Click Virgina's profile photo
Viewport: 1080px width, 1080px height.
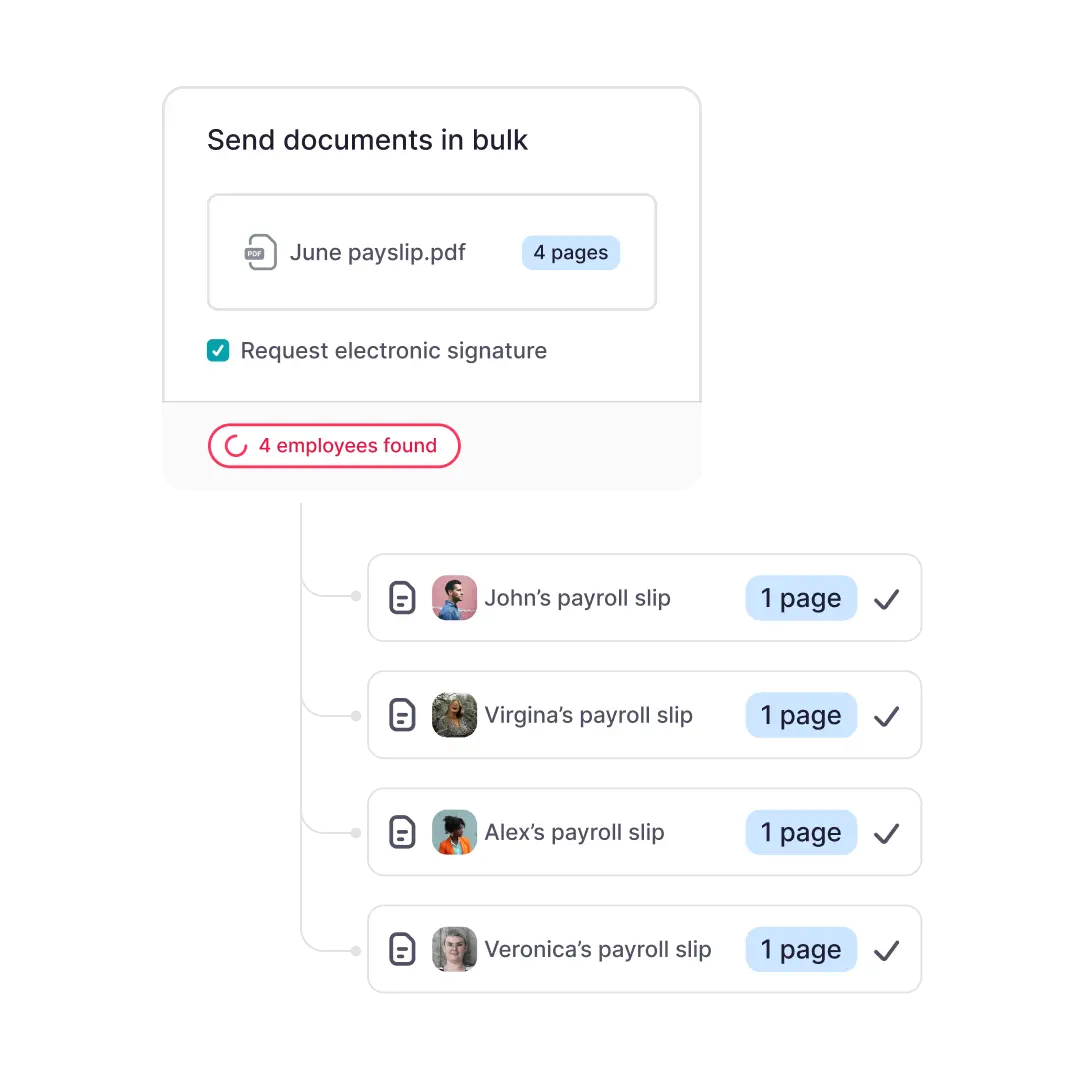click(454, 715)
